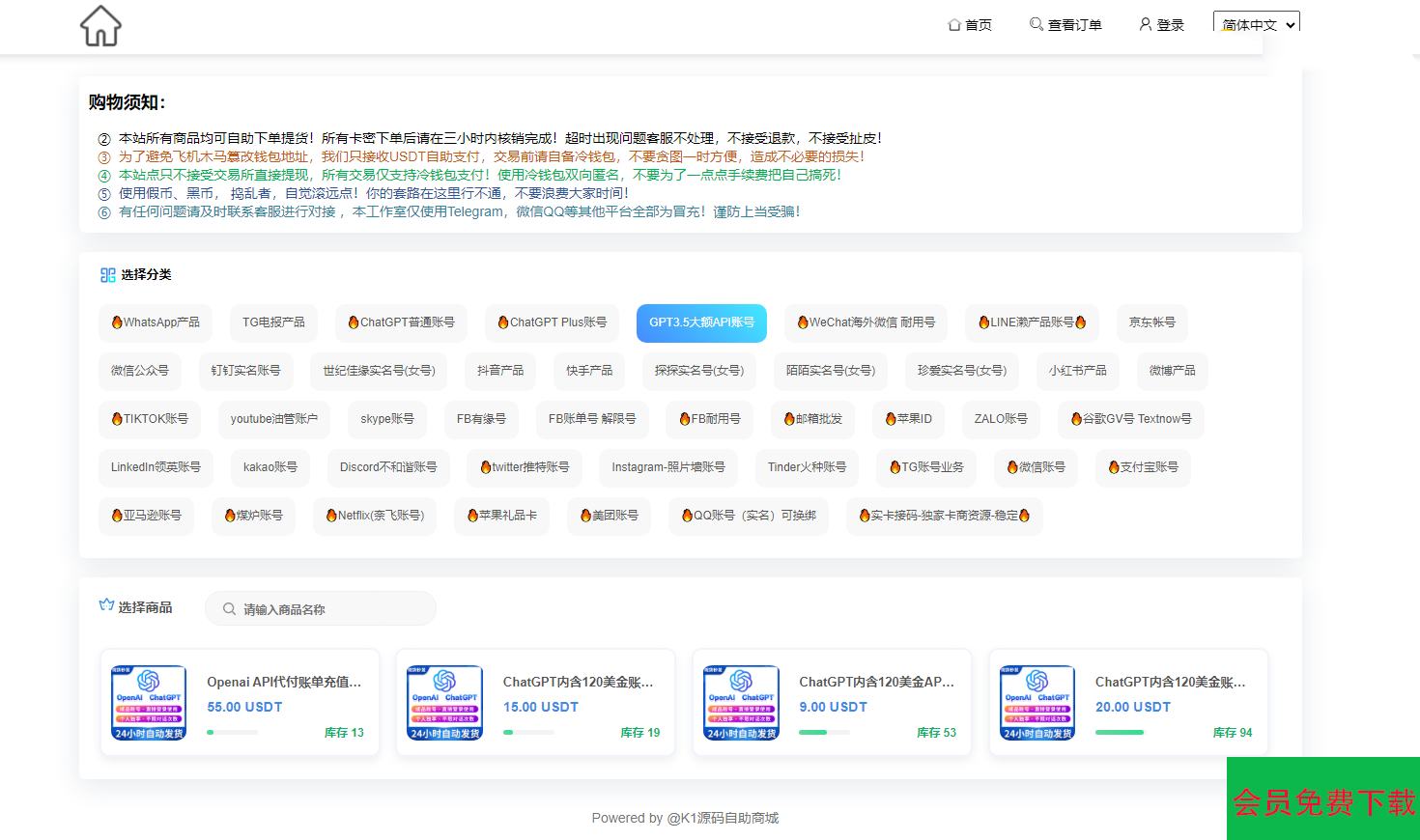
Task: Choose the TG电报产品 category
Action: pyautogui.click(x=273, y=322)
